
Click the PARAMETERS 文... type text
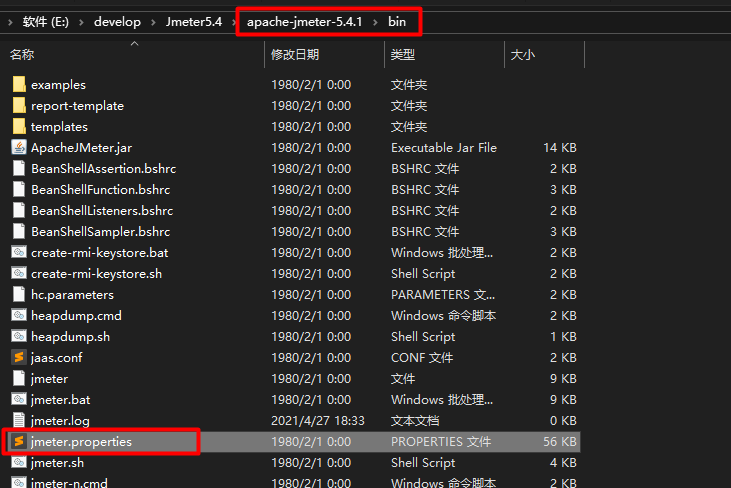443,295
